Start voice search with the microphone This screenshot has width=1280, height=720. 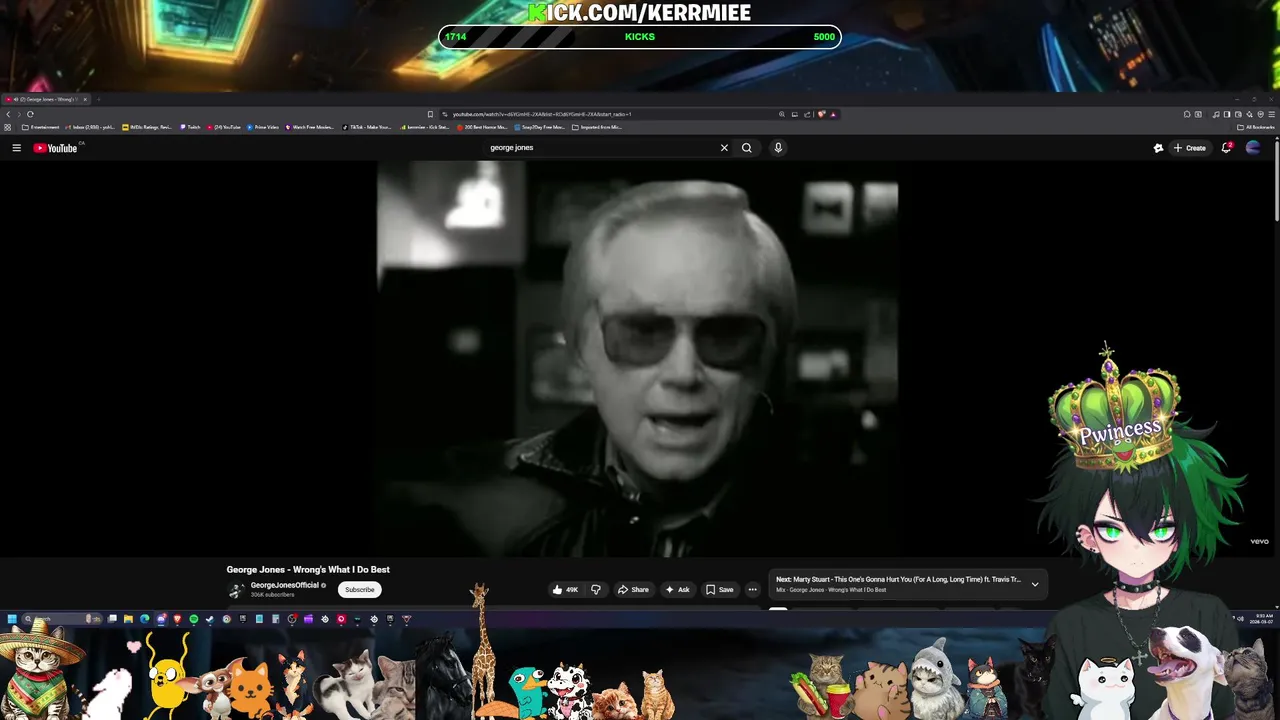[777, 148]
